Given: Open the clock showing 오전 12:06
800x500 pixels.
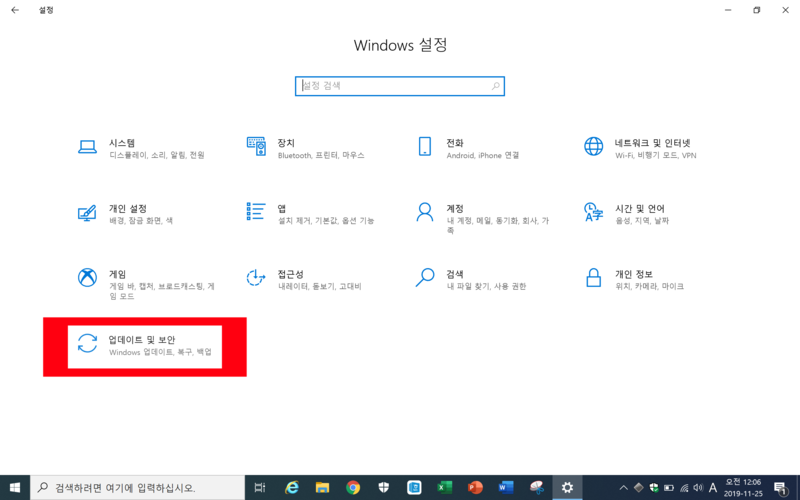Looking at the screenshot, I should click(x=743, y=488).
